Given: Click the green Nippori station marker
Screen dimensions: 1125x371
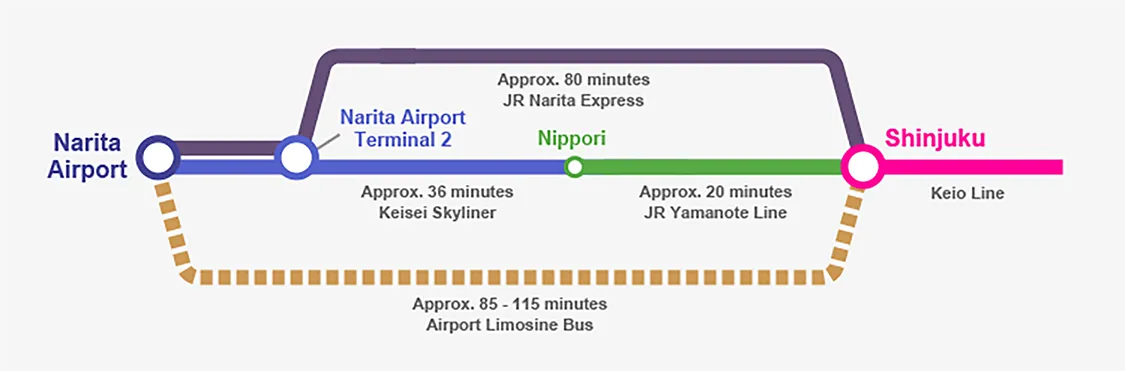Looking at the screenshot, I should point(573,167).
